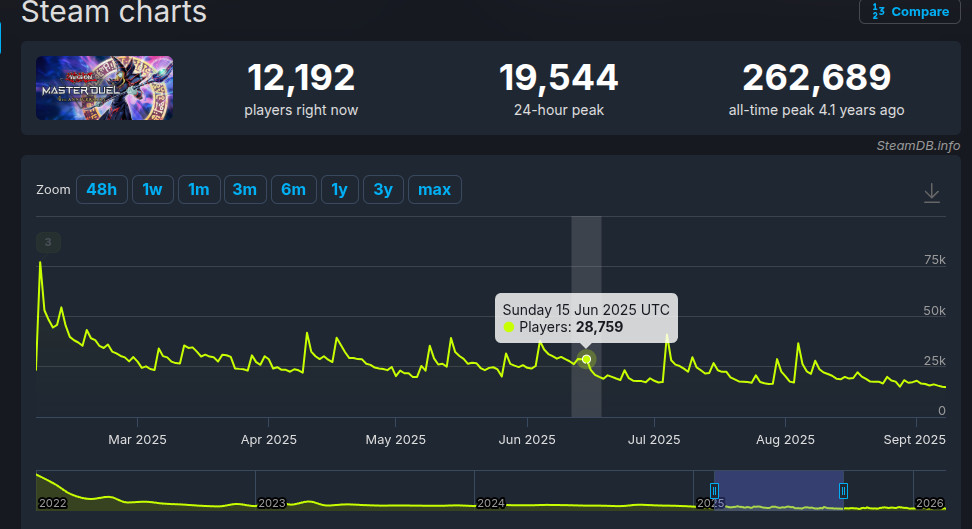Click the 25k y-axis label
This screenshot has width=972, height=529.
[x=935, y=361]
